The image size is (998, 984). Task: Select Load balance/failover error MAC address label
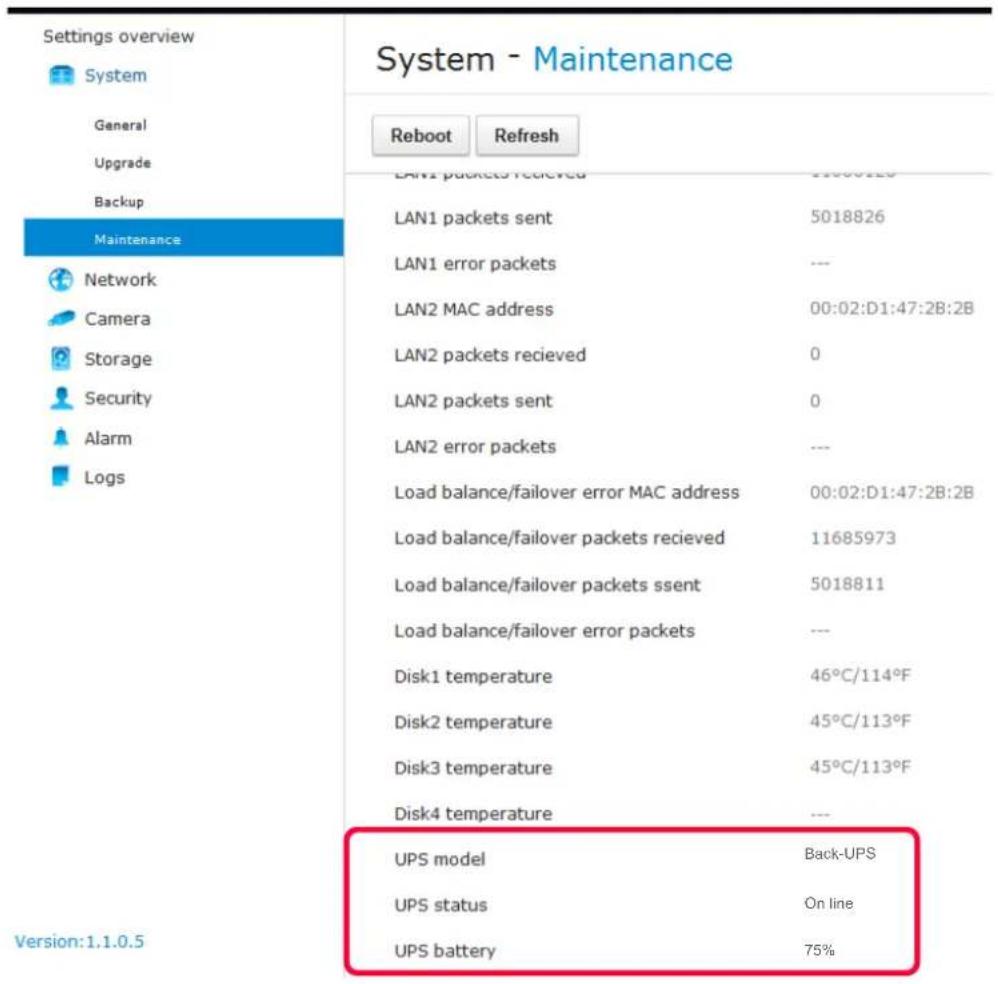pyautogui.click(x=566, y=492)
